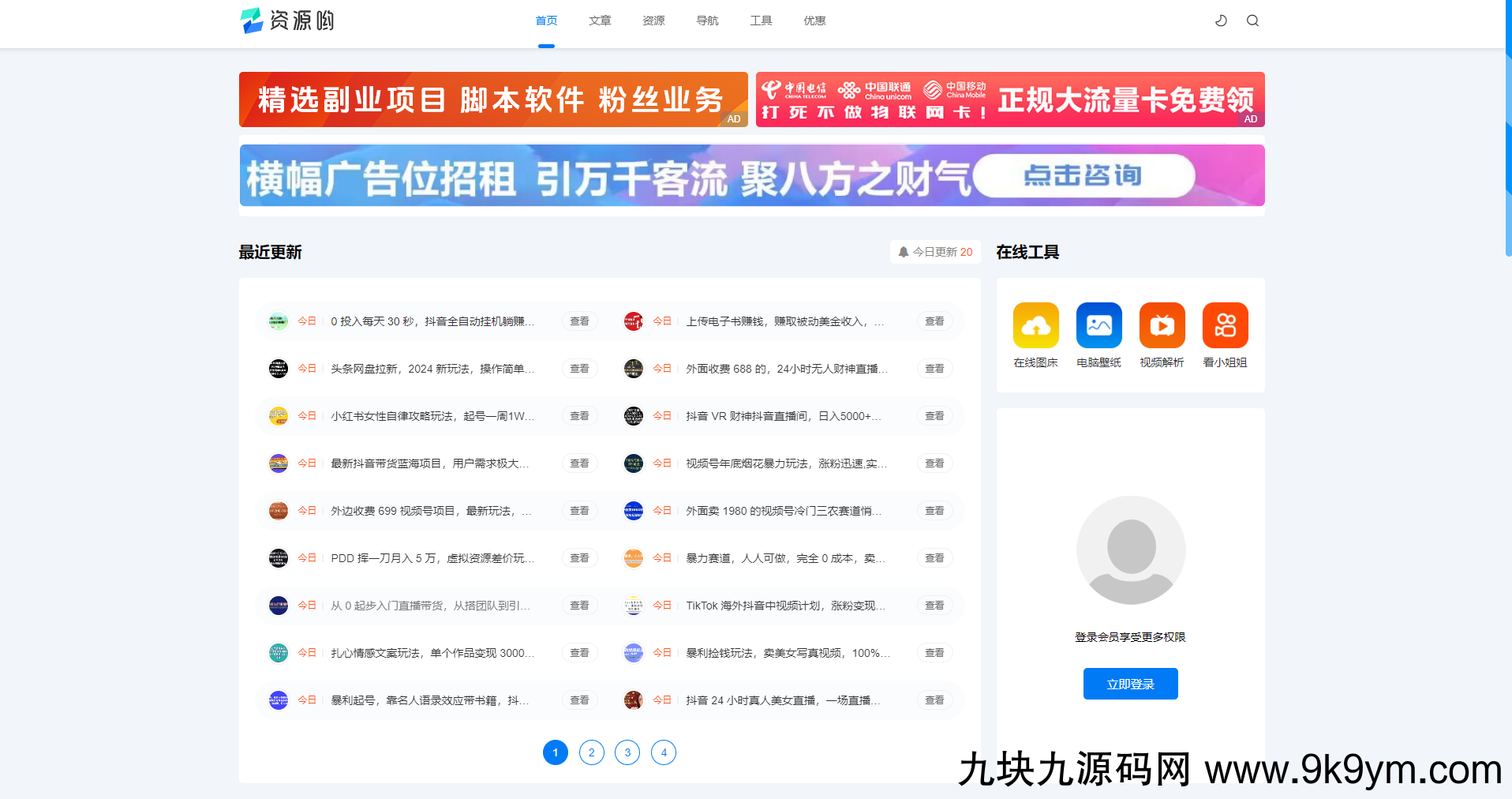
Task: Toggle dark mode with the moon icon
Action: coord(1221,21)
